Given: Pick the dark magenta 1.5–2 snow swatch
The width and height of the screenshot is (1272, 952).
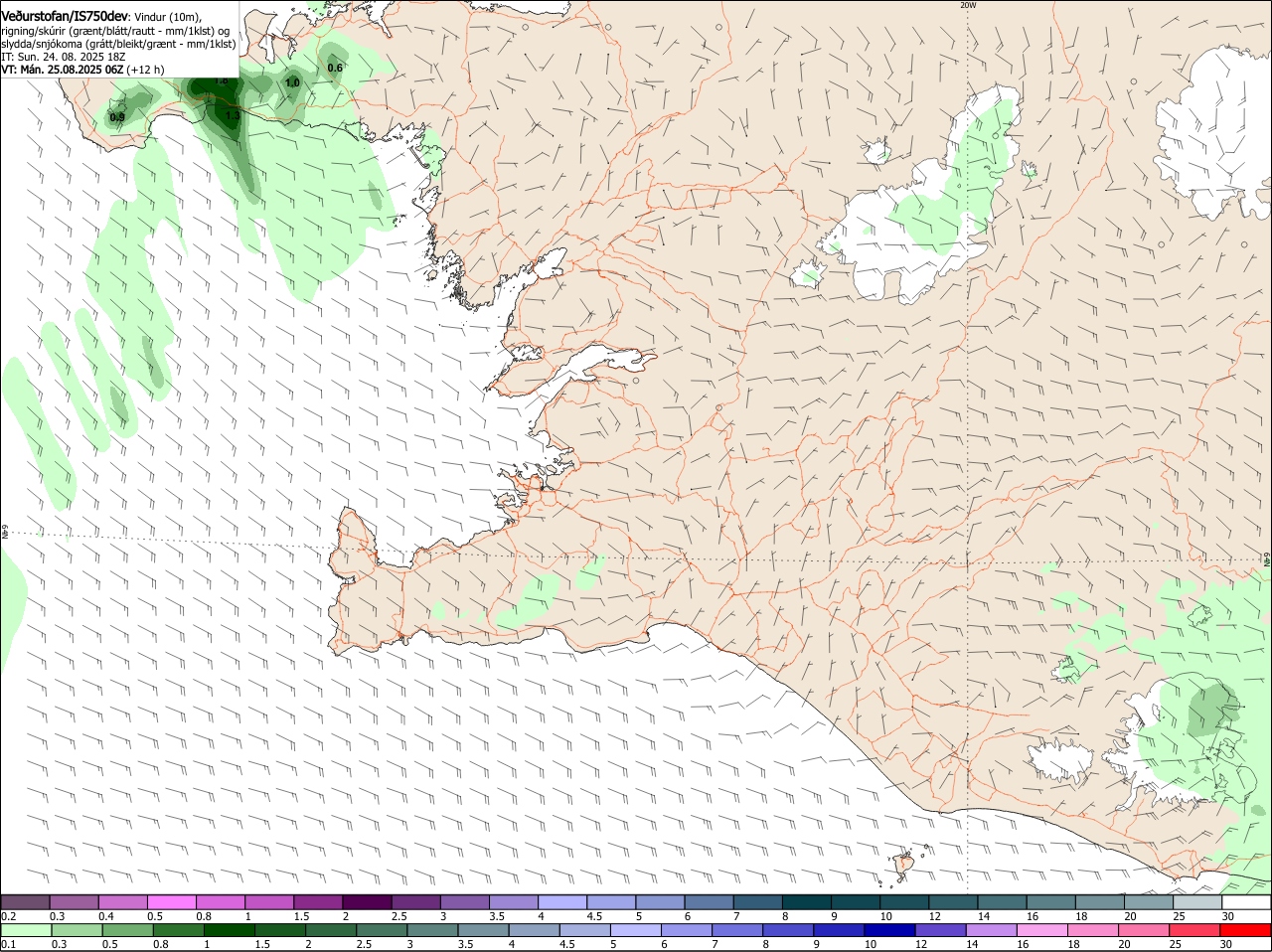Looking at the screenshot, I should (x=319, y=902).
